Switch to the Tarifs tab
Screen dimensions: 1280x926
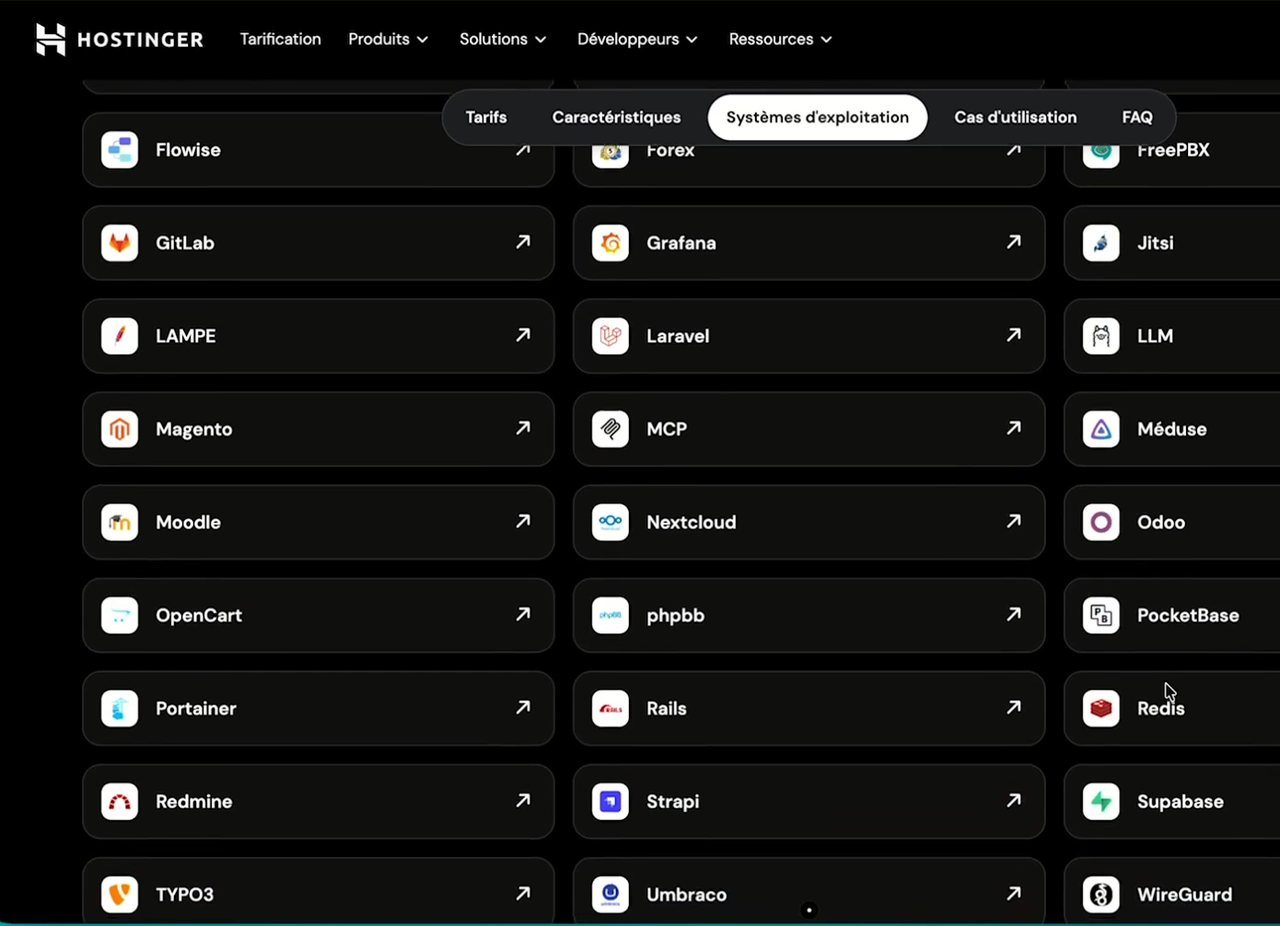(x=486, y=117)
